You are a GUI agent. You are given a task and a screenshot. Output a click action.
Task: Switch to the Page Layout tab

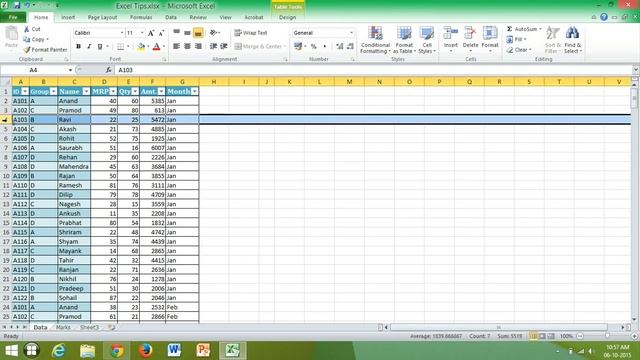[102, 18]
